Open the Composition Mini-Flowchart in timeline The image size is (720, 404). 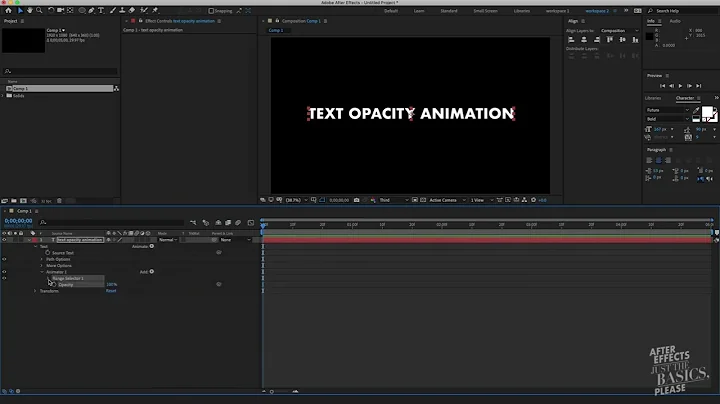point(193,223)
